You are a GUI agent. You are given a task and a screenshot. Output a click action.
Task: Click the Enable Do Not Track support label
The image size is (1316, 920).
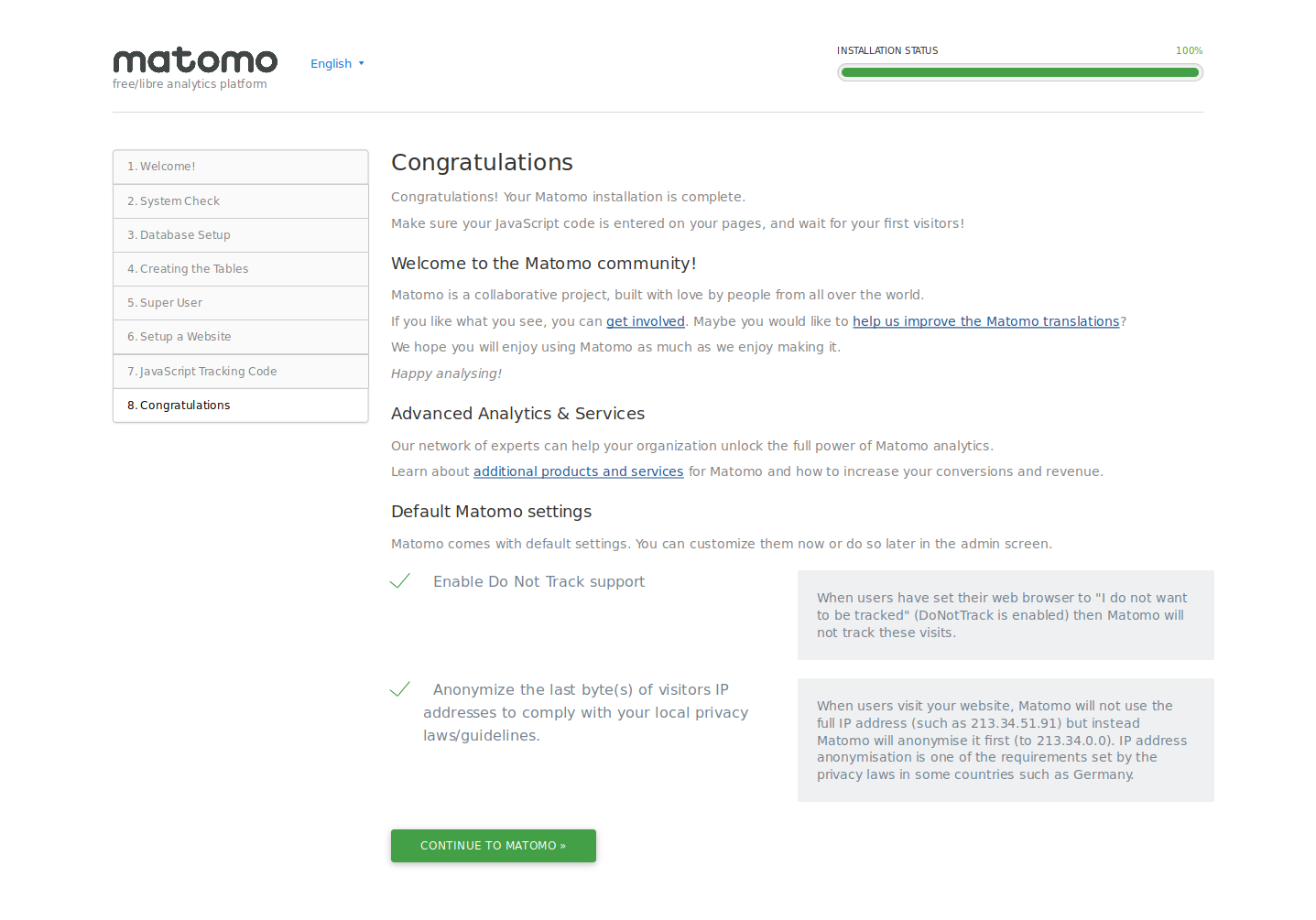538,582
